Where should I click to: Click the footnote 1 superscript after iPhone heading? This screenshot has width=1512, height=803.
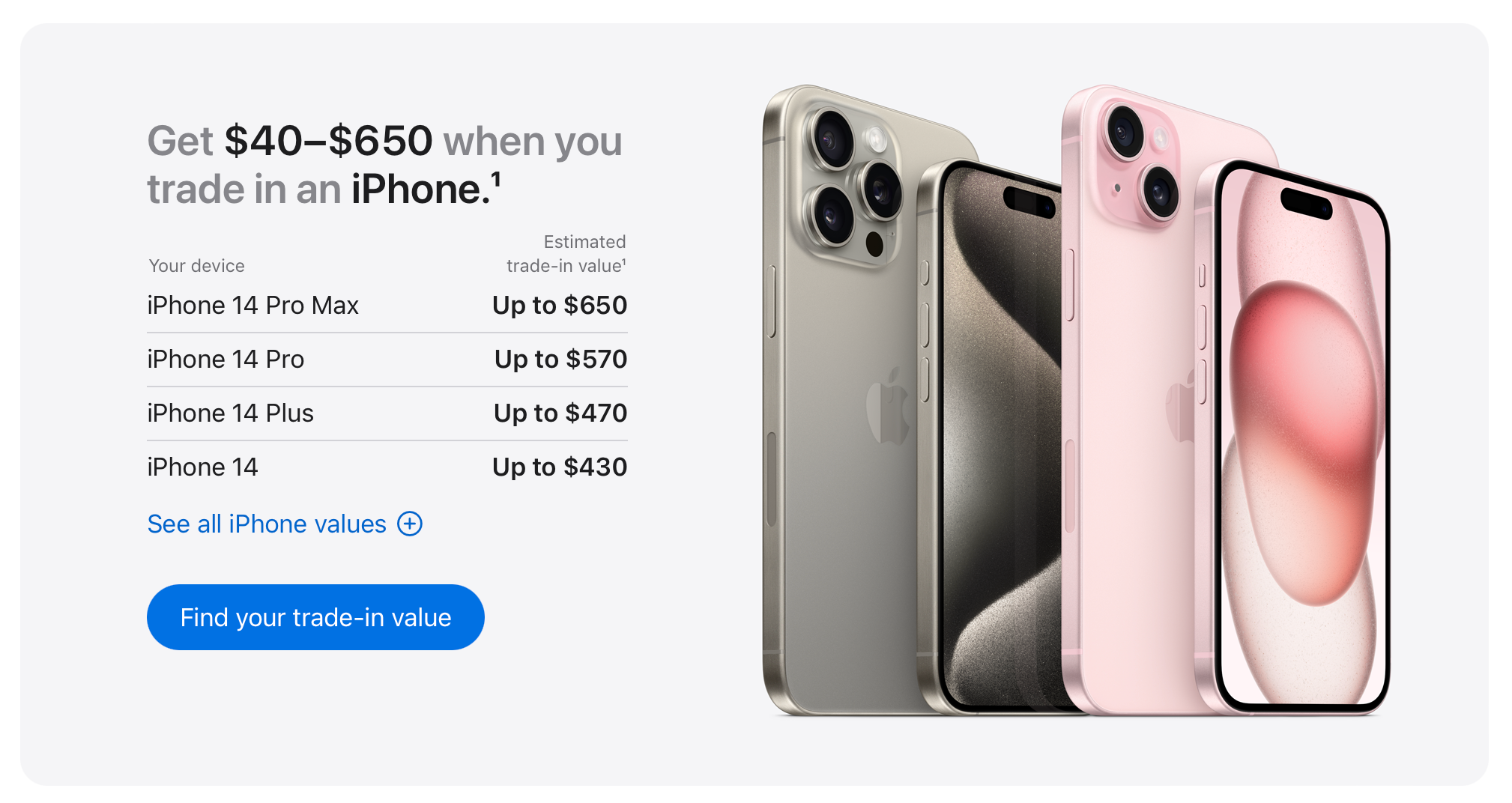[x=495, y=180]
